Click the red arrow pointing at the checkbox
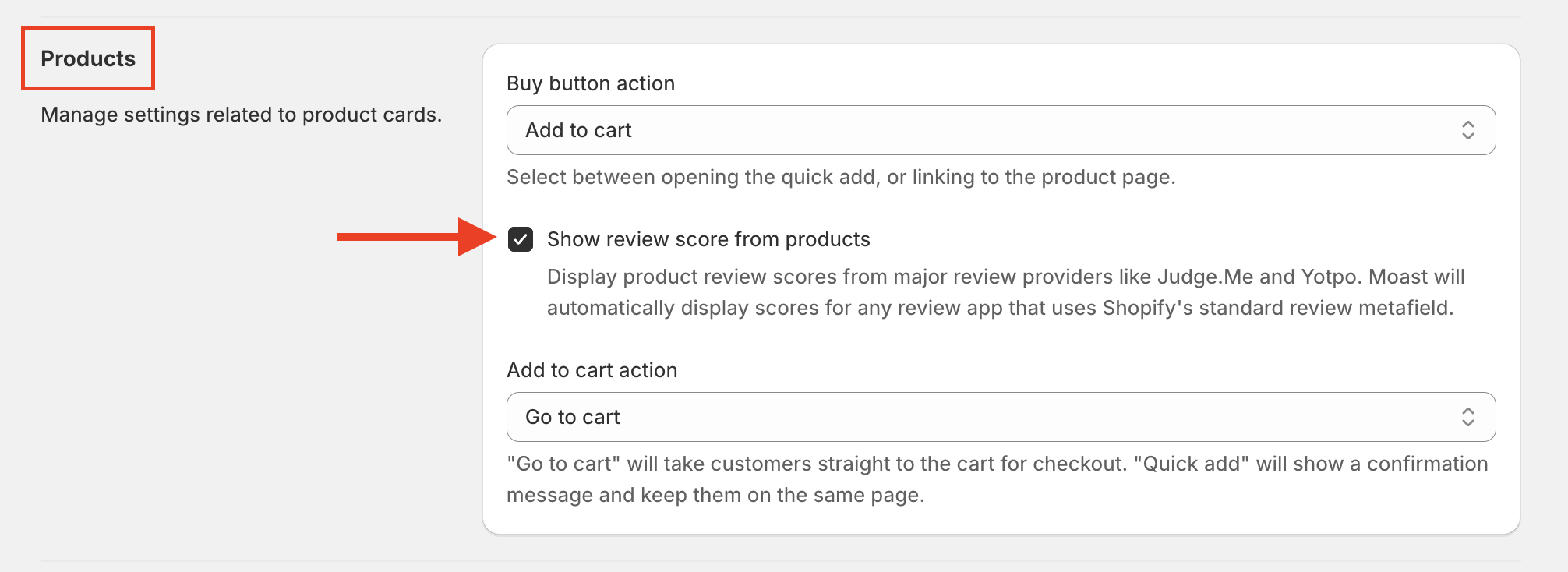This screenshot has height=572, width=1568. pos(417,237)
